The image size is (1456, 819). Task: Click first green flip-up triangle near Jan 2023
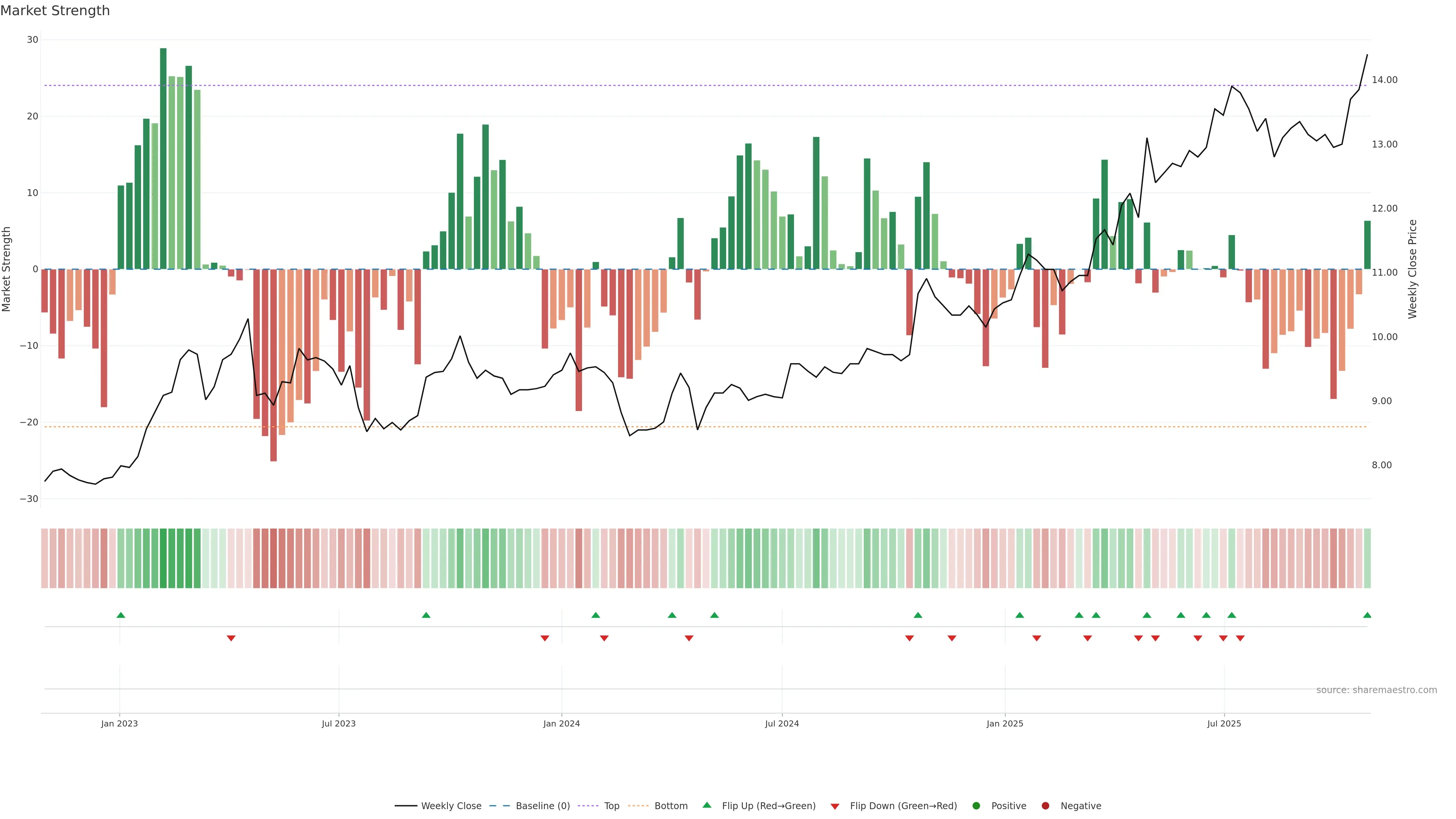pyautogui.click(x=121, y=615)
